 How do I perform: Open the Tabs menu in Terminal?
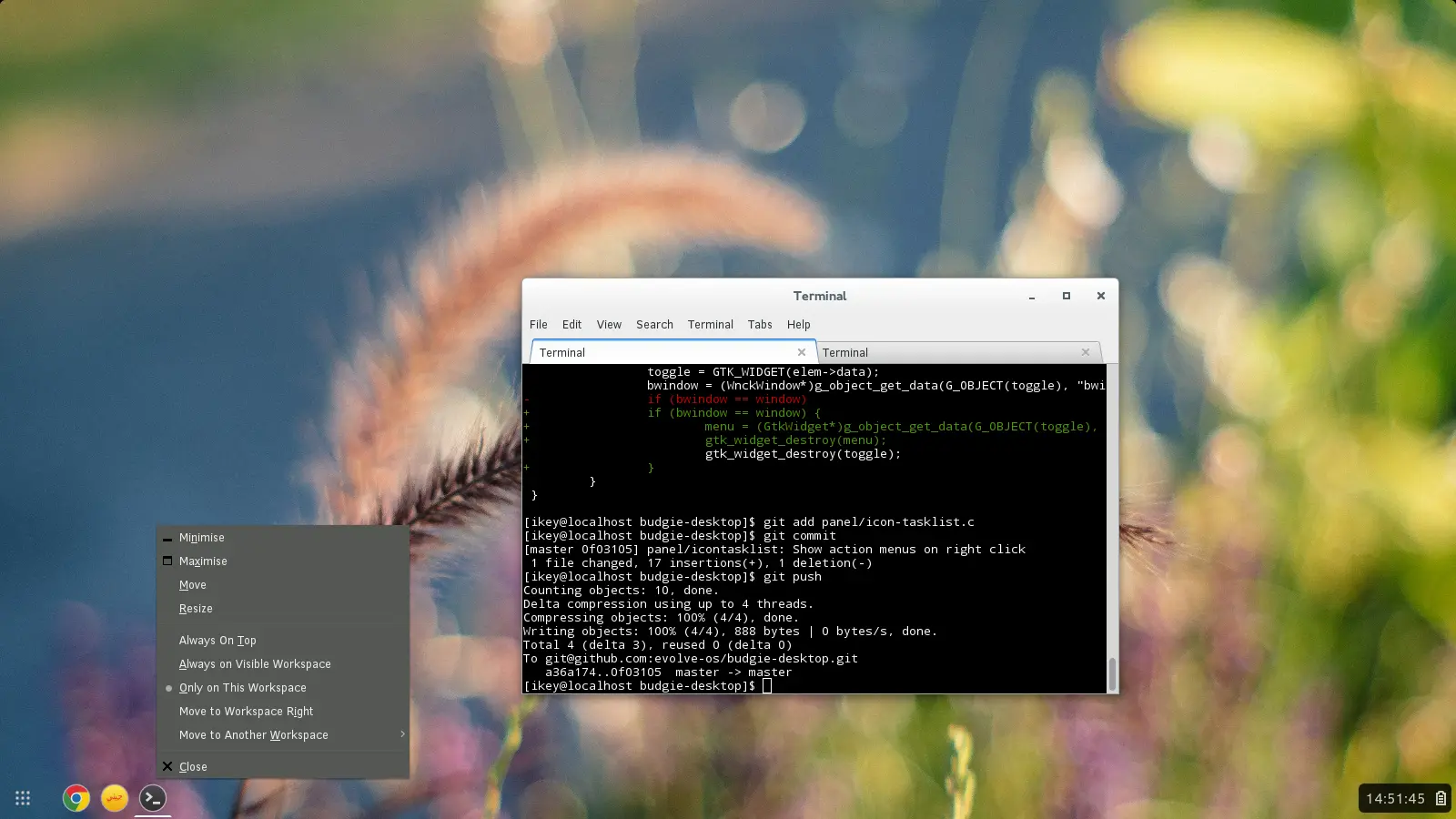[760, 324]
